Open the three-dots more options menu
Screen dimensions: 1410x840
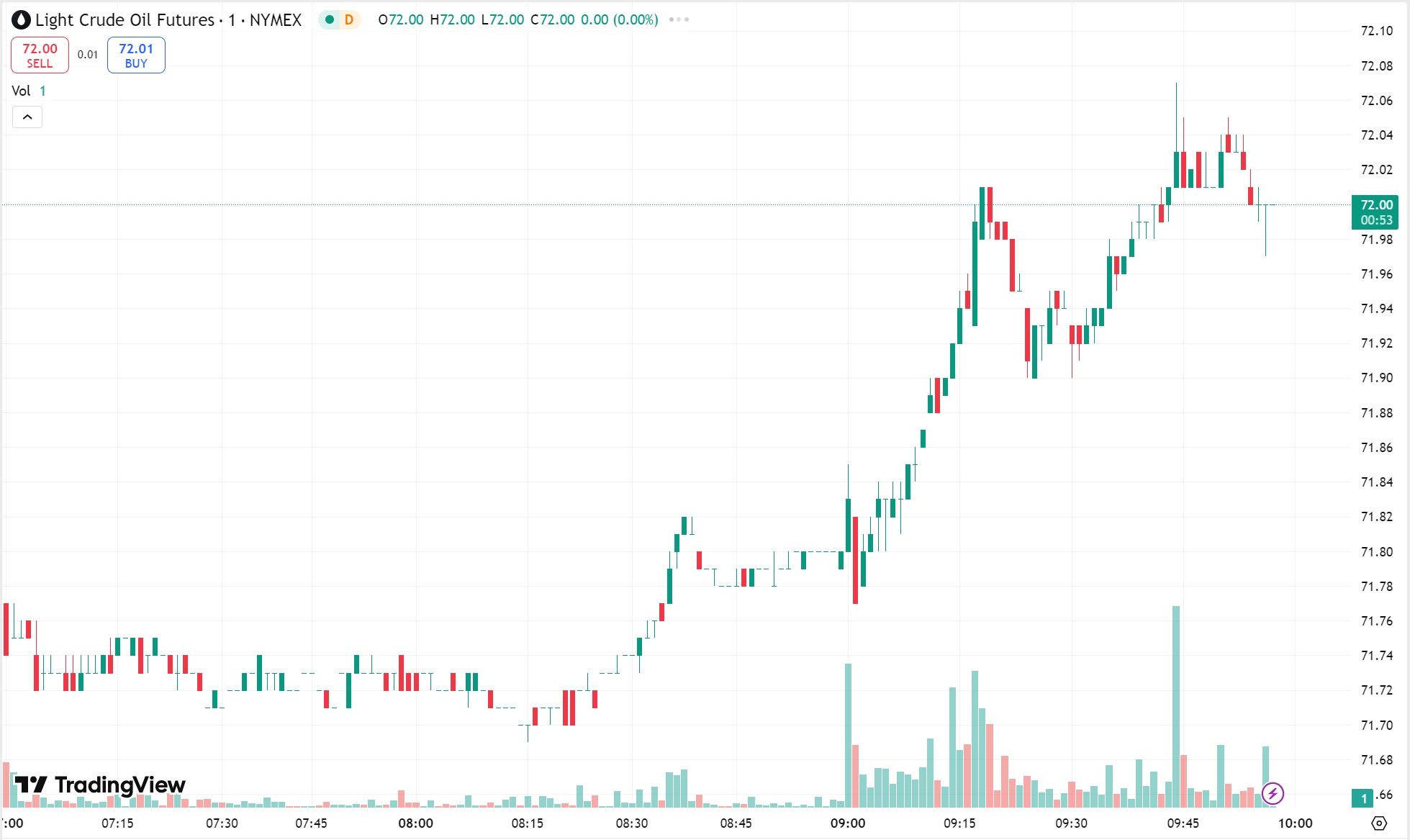(x=679, y=19)
